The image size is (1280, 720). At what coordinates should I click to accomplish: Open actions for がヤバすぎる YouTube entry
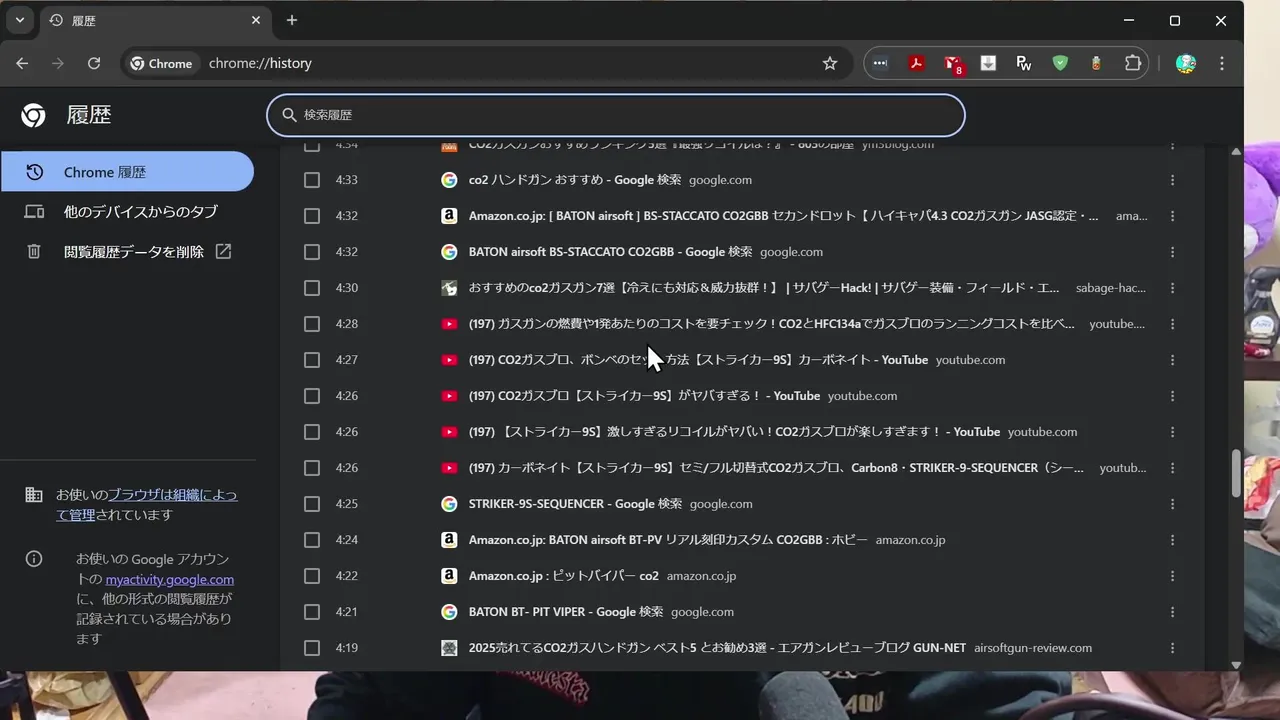click(x=1172, y=396)
